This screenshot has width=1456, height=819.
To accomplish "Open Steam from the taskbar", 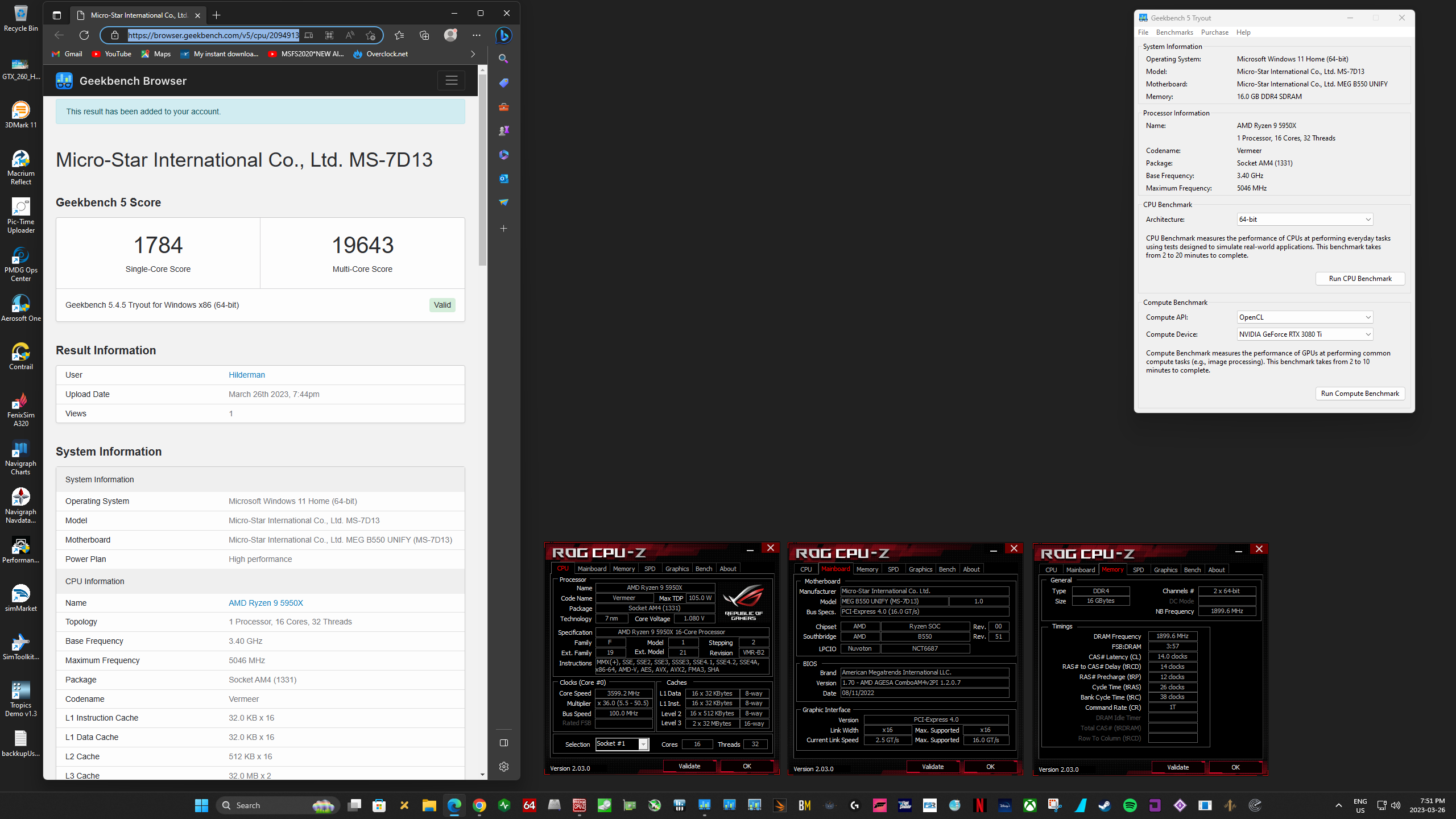I will click(x=1105, y=805).
